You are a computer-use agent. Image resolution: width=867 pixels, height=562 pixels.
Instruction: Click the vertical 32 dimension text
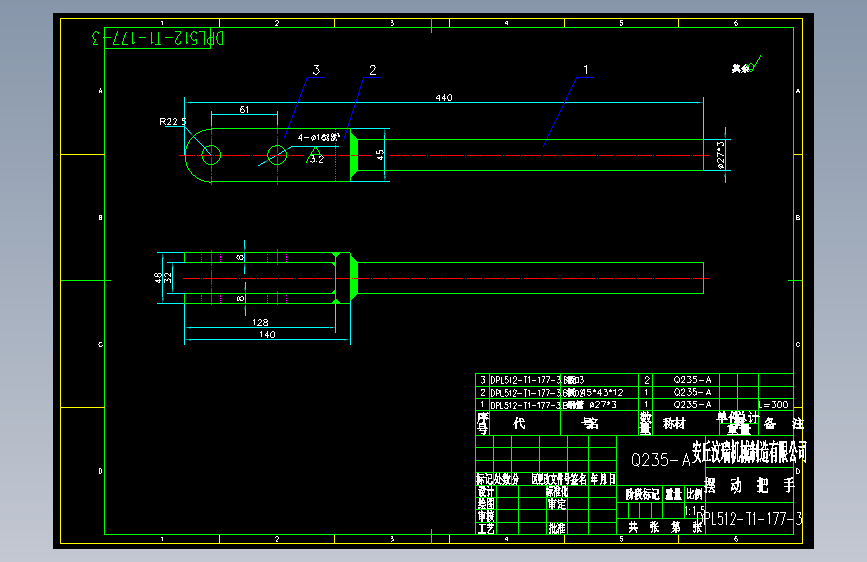click(168, 278)
